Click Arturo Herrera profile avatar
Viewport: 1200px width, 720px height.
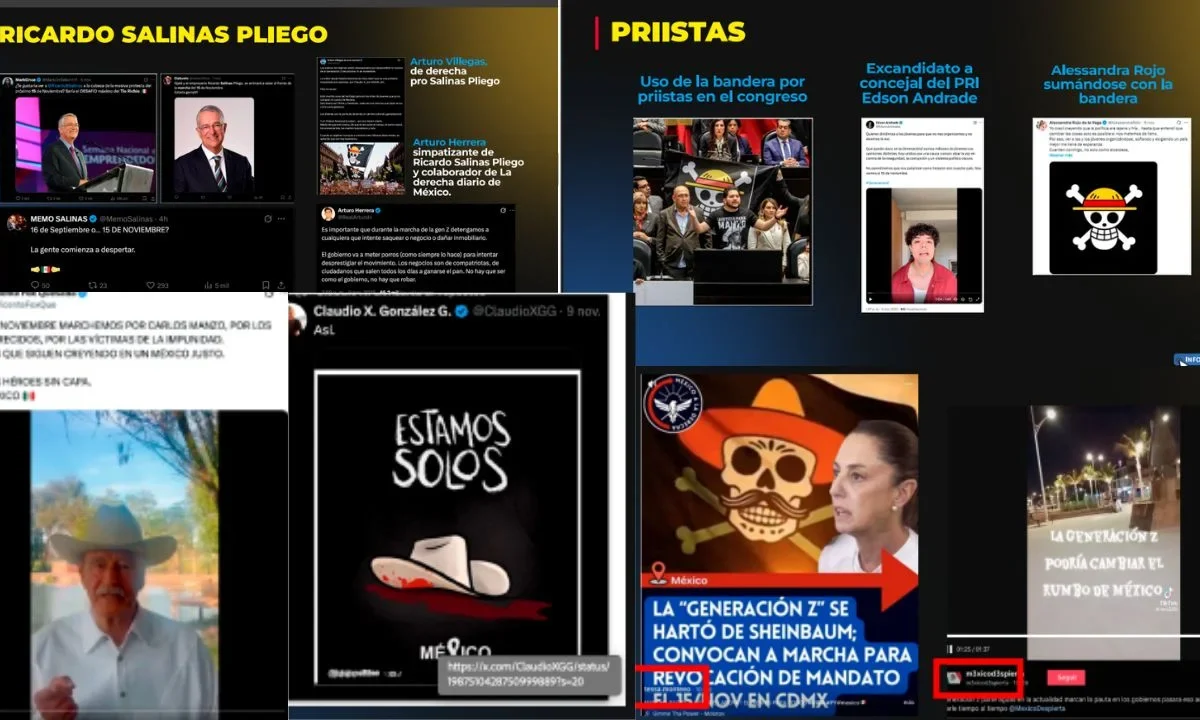click(x=328, y=214)
